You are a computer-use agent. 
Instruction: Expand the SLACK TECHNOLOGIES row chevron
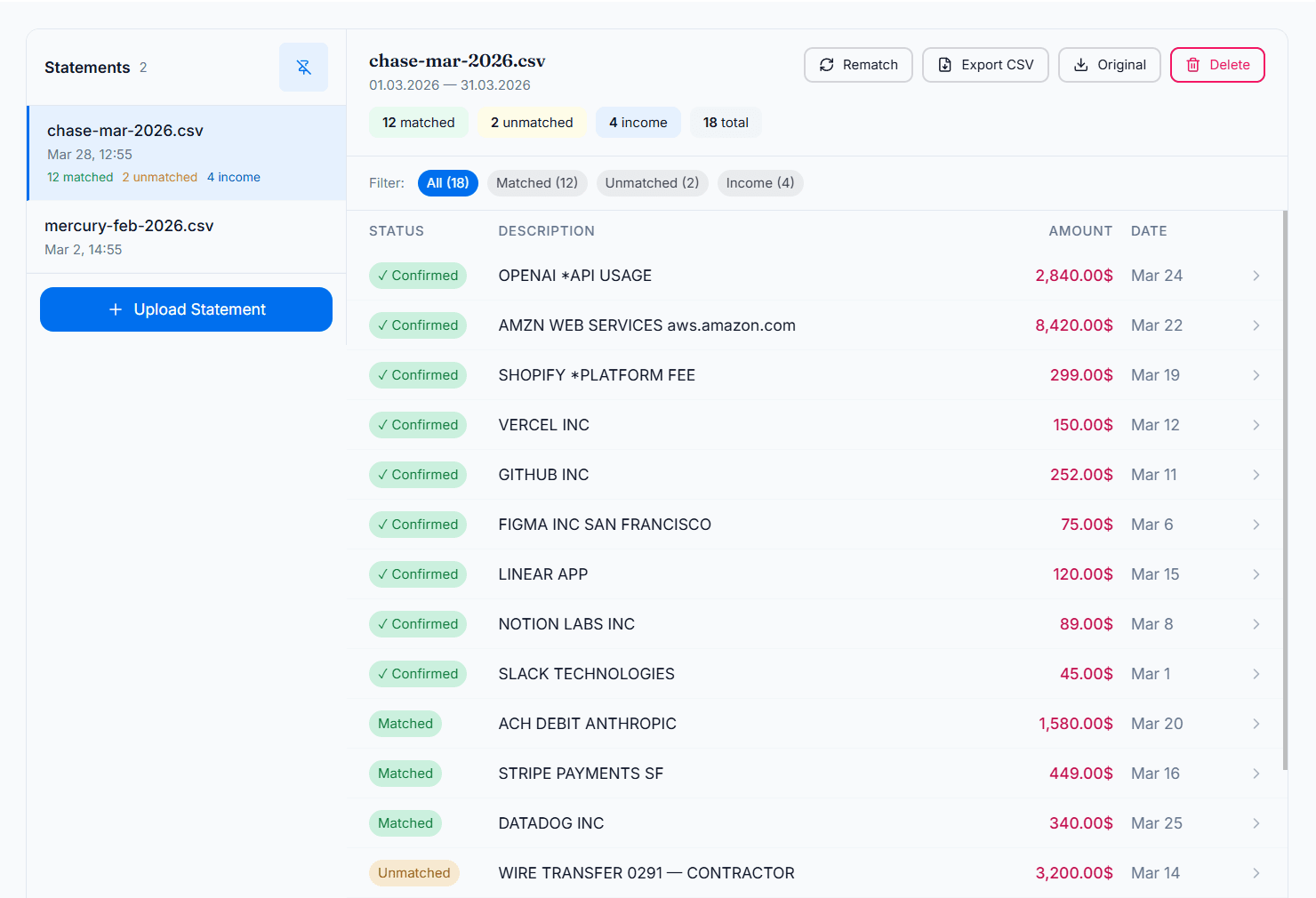pyautogui.click(x=1256, y=674)
